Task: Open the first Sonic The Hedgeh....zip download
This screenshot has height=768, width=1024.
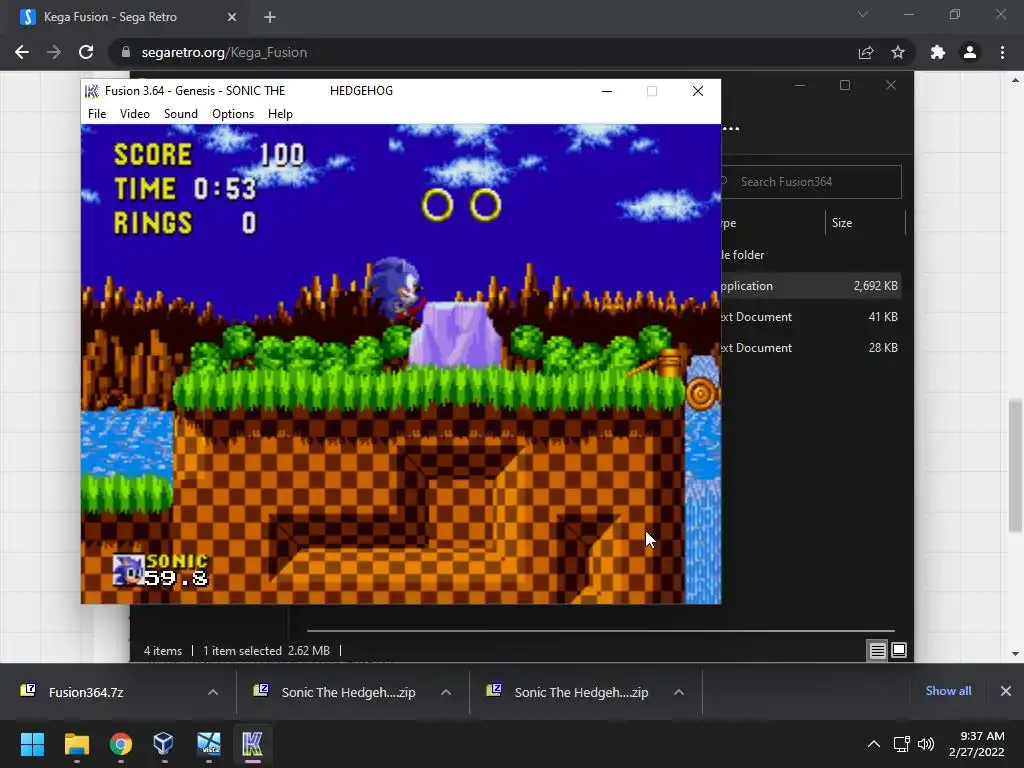Action: pyautogui.click(x=348, y=692)
